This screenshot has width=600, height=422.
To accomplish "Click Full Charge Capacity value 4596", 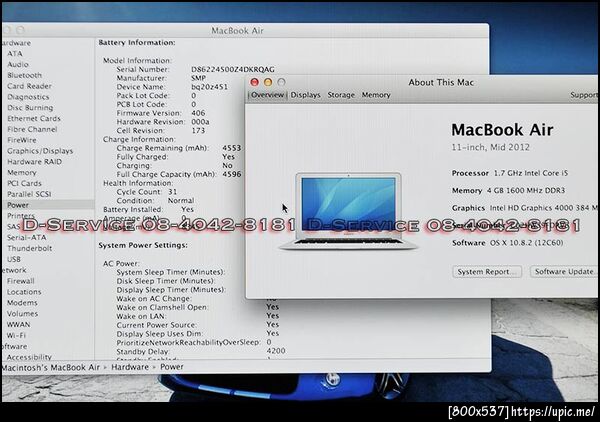I will click(x=232, y=174).
